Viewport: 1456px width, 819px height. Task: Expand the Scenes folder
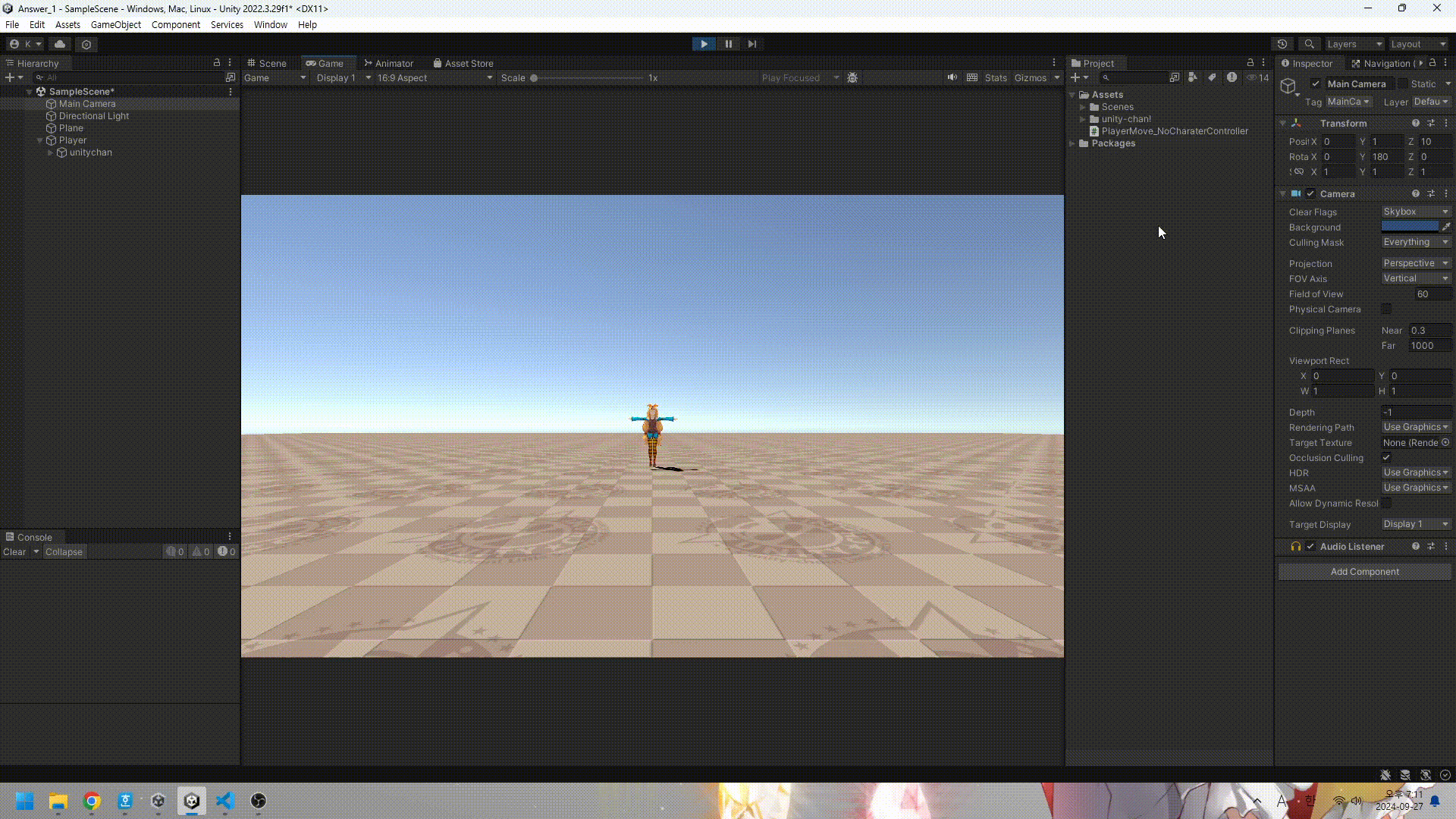(1083, 107)
